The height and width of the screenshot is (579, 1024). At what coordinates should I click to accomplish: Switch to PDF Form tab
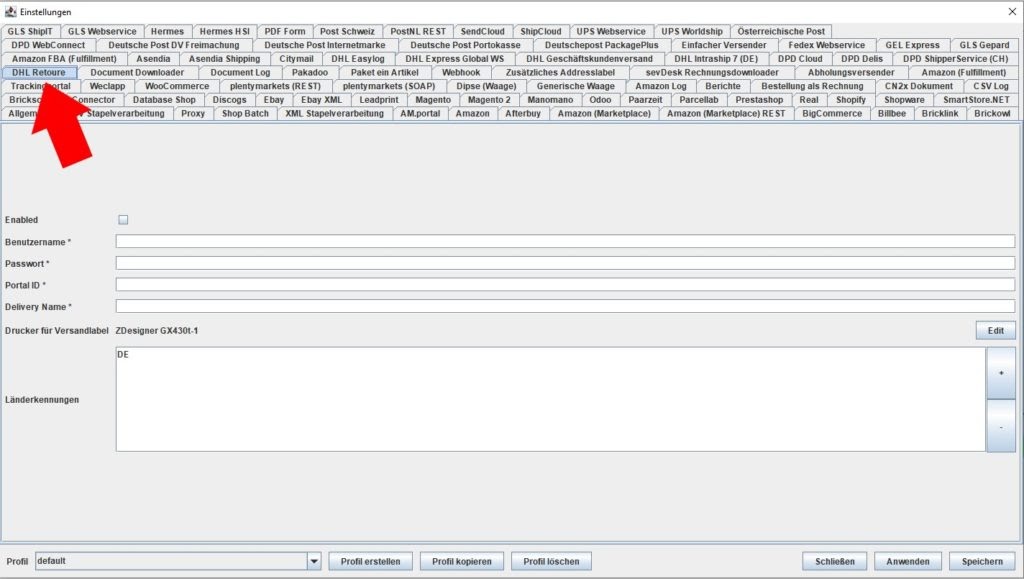click(x=285, y=31)
